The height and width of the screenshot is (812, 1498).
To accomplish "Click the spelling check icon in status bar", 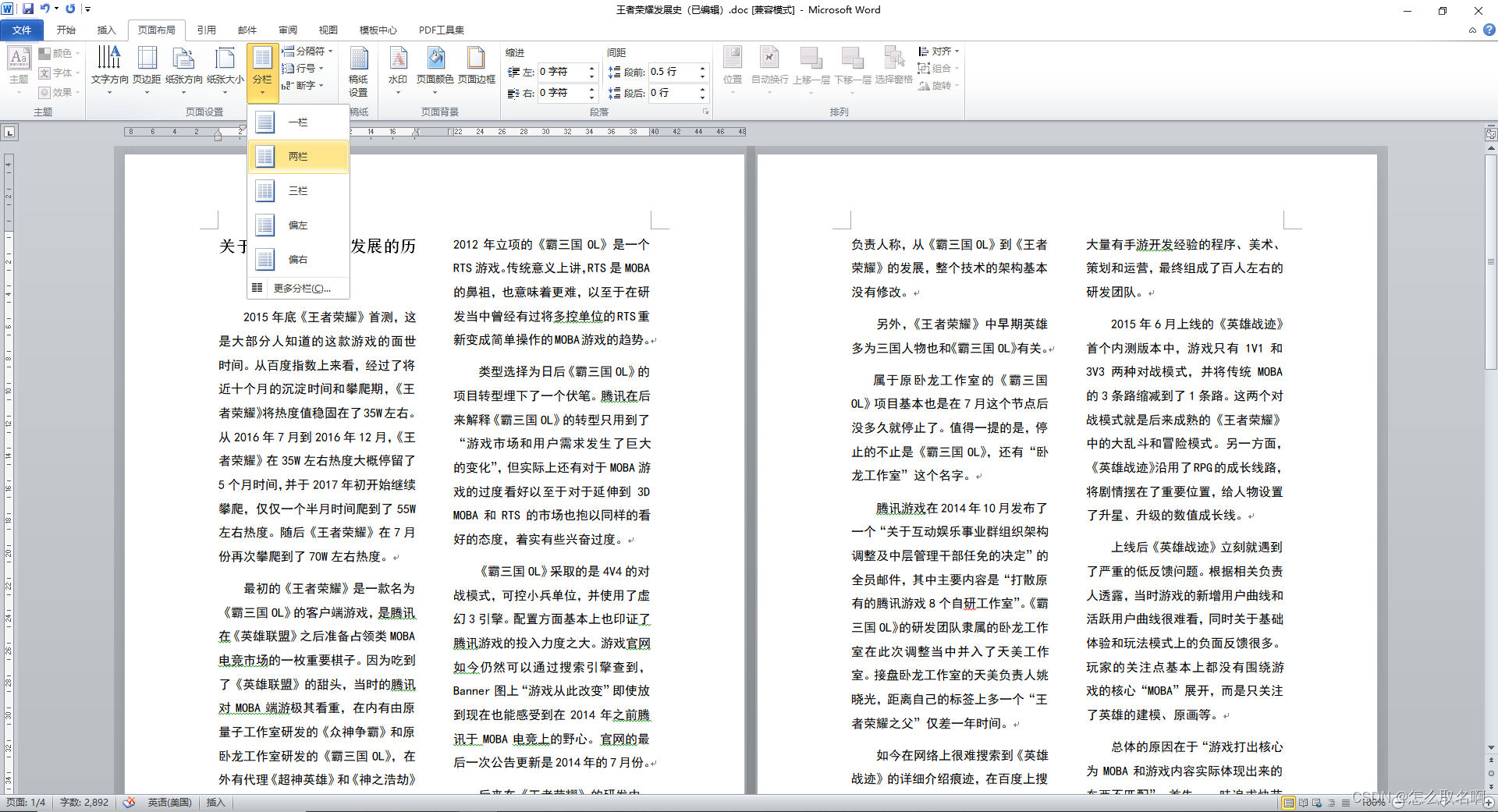I will tap(130, 802).
